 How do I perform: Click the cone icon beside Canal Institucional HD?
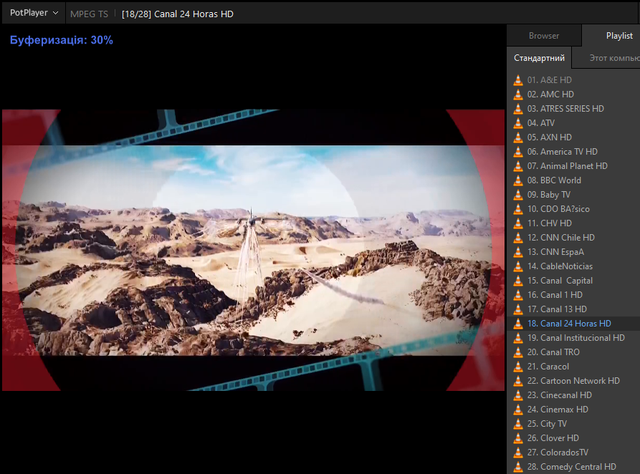[x=518, y=338]
